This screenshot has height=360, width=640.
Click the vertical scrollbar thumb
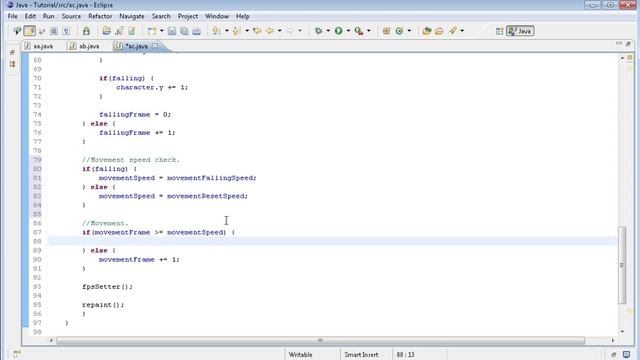622,265
